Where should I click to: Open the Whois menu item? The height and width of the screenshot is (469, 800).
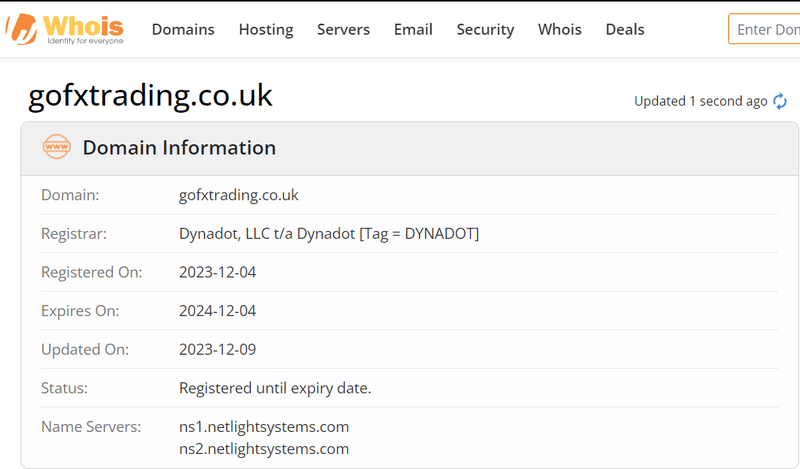click(x=560, y=30)
